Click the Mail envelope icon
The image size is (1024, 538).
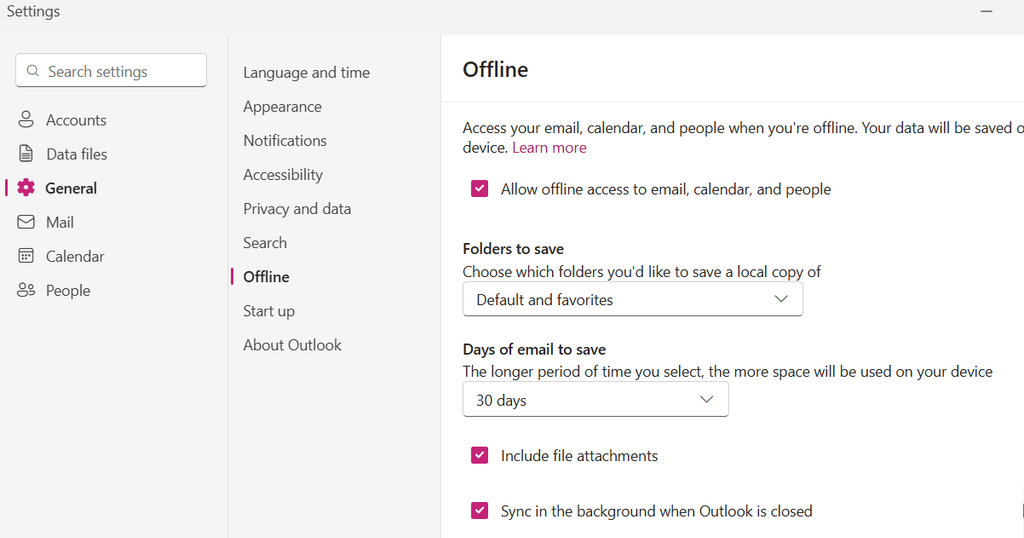tap(26, 222)
